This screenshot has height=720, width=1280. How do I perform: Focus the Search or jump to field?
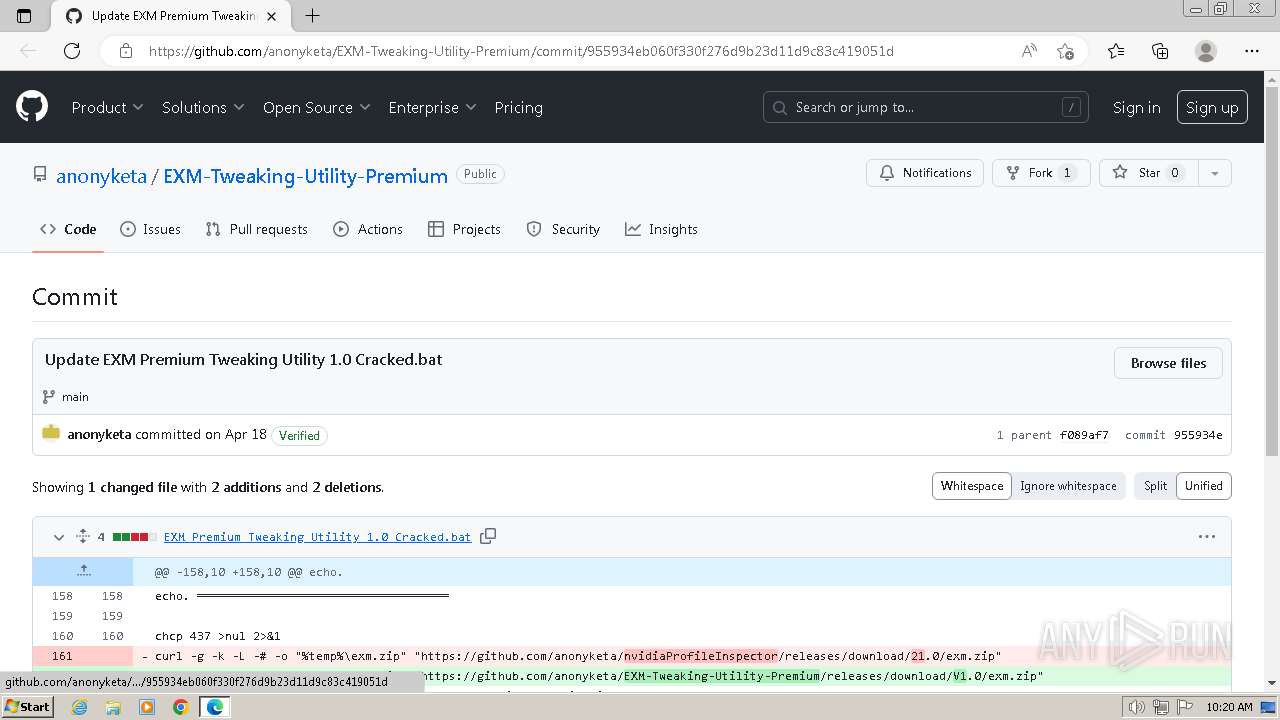click(x=927, y=107)
